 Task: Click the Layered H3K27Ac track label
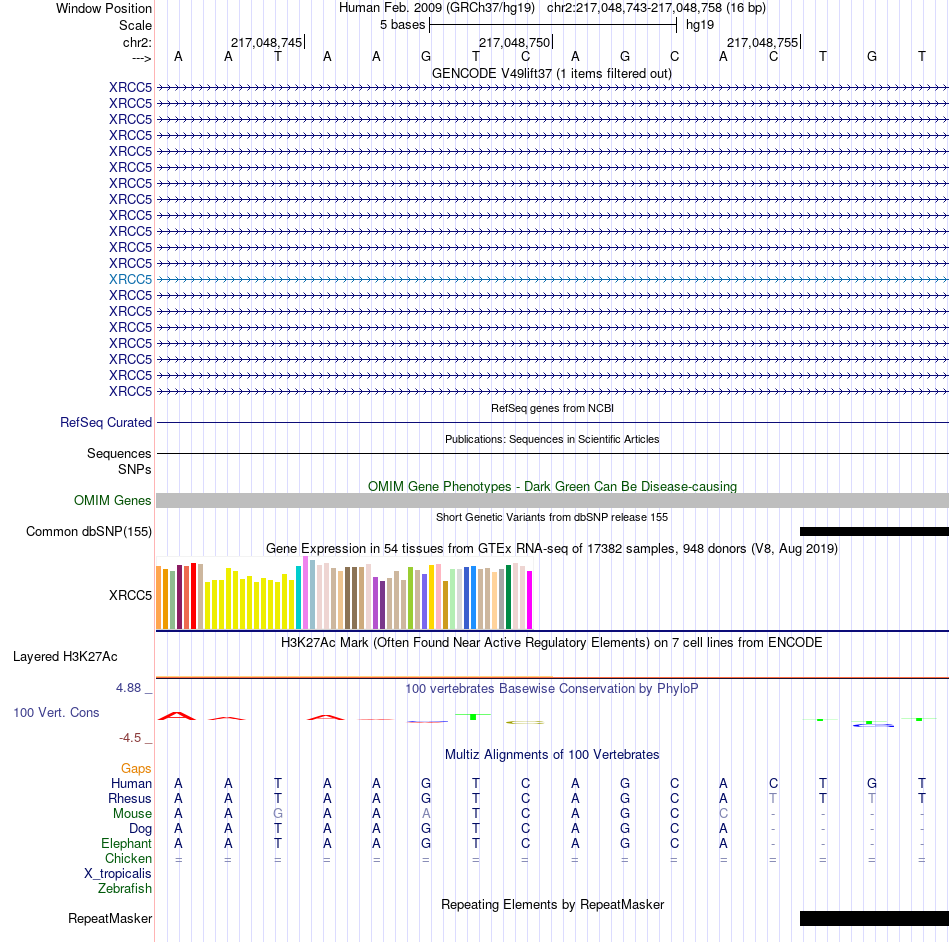(65, 657)
